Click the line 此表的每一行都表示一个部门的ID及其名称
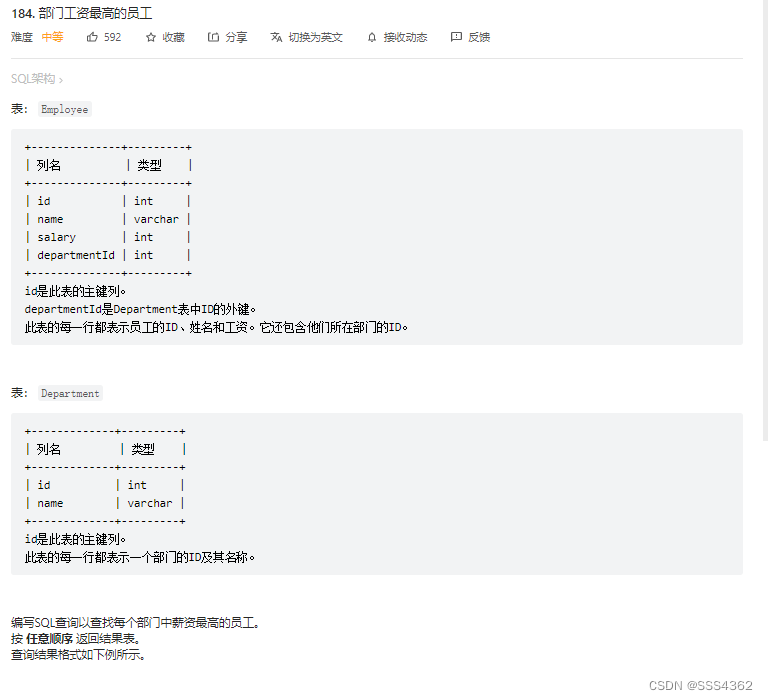Viewport: 768px width, 700px height. click(x=140, y=557)
